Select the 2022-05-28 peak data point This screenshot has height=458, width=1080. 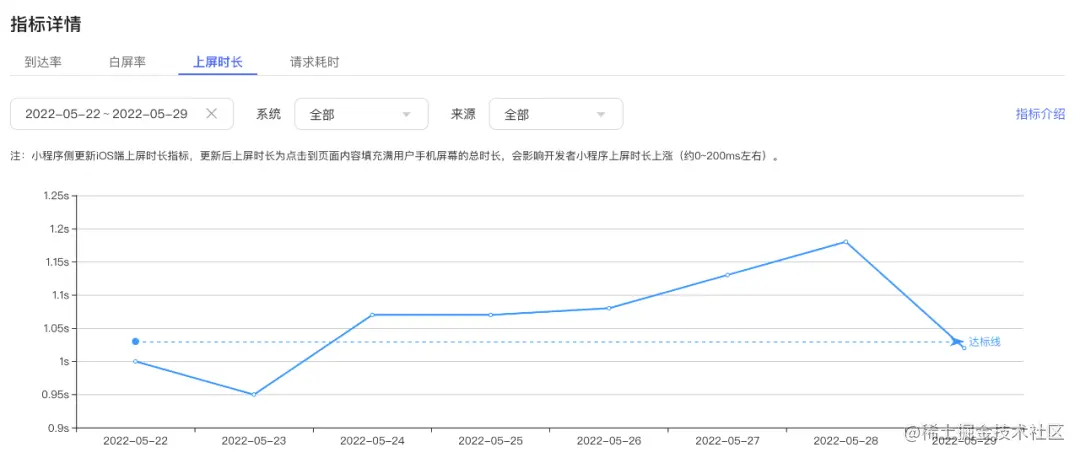click(x=846, y=242)
